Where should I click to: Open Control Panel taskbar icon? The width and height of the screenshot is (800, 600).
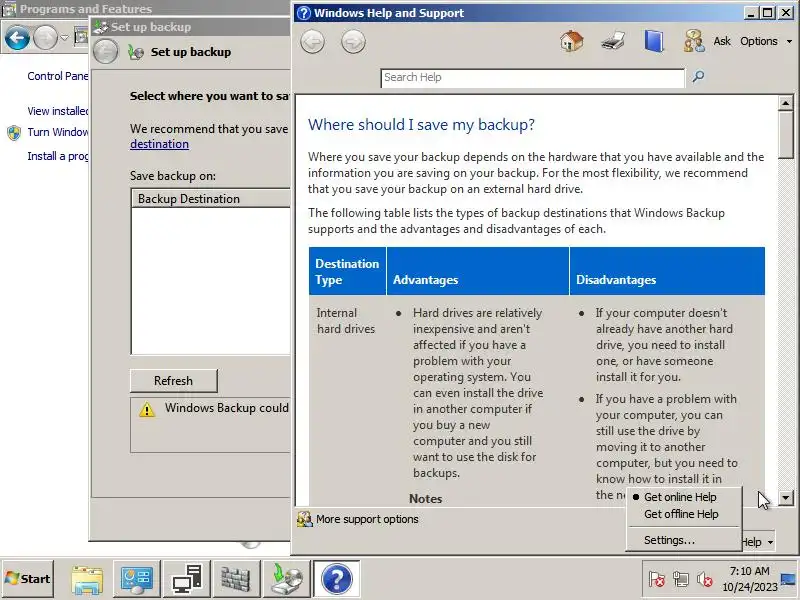tap(136, 579)
